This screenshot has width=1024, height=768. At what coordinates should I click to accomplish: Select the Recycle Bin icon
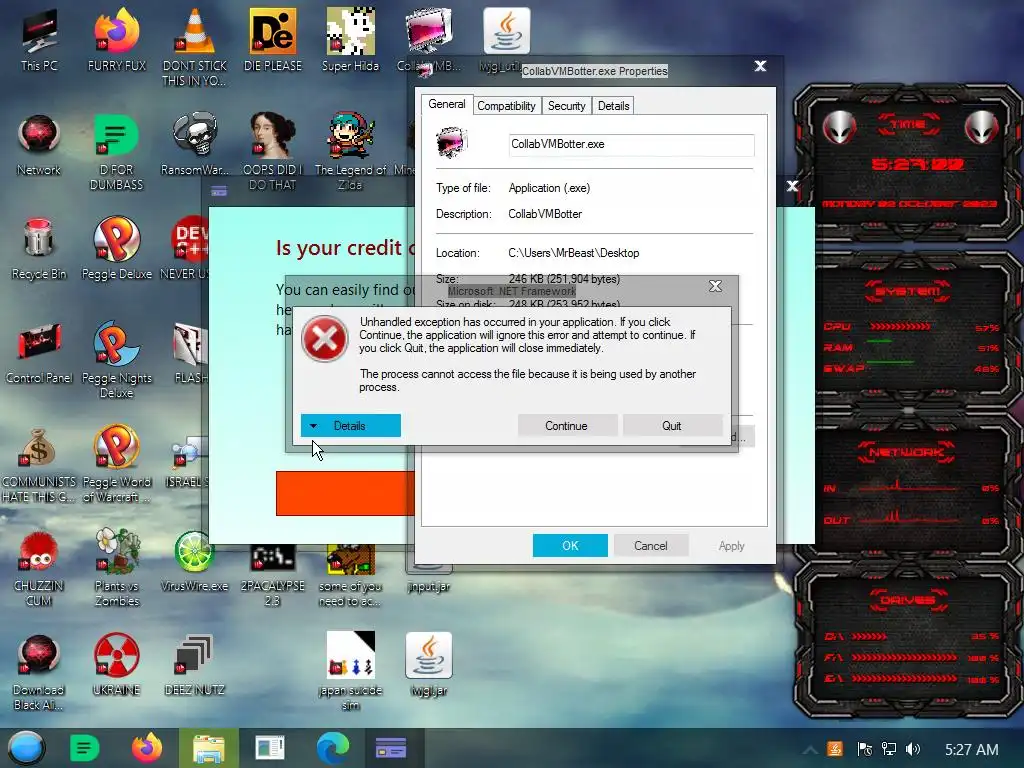pos(39,249)
